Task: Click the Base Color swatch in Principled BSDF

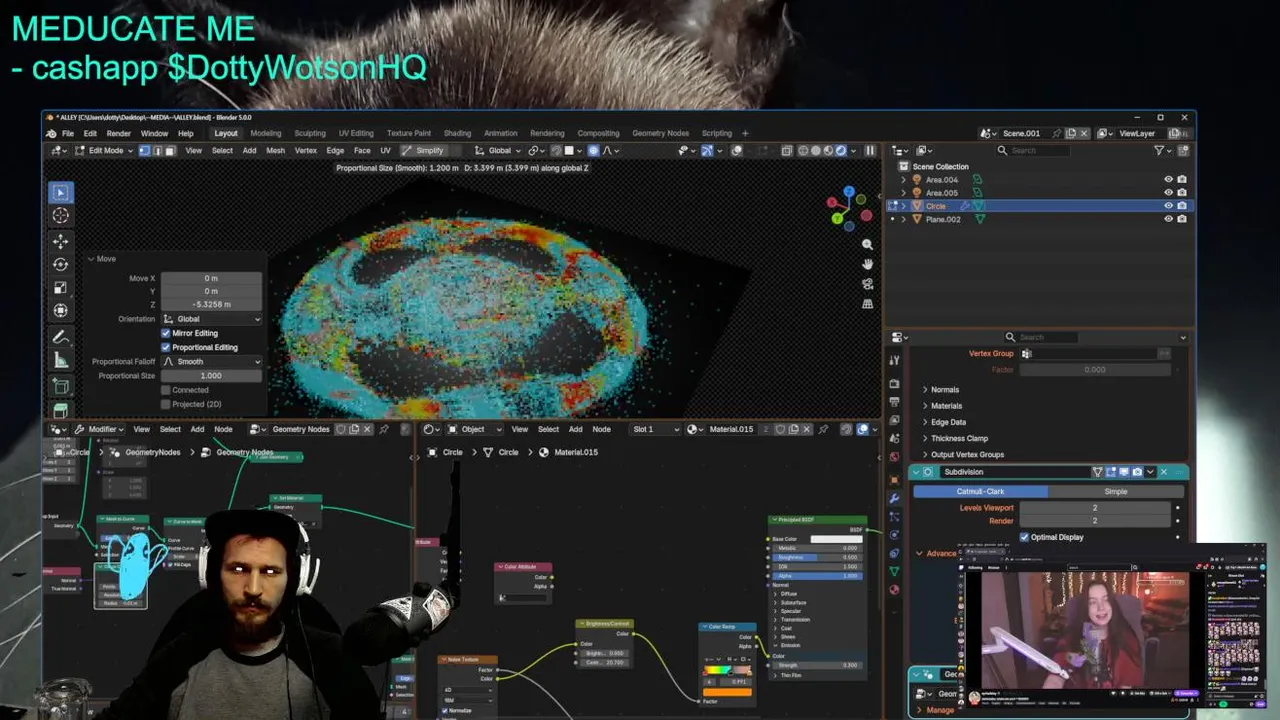Action: point(836,539)
